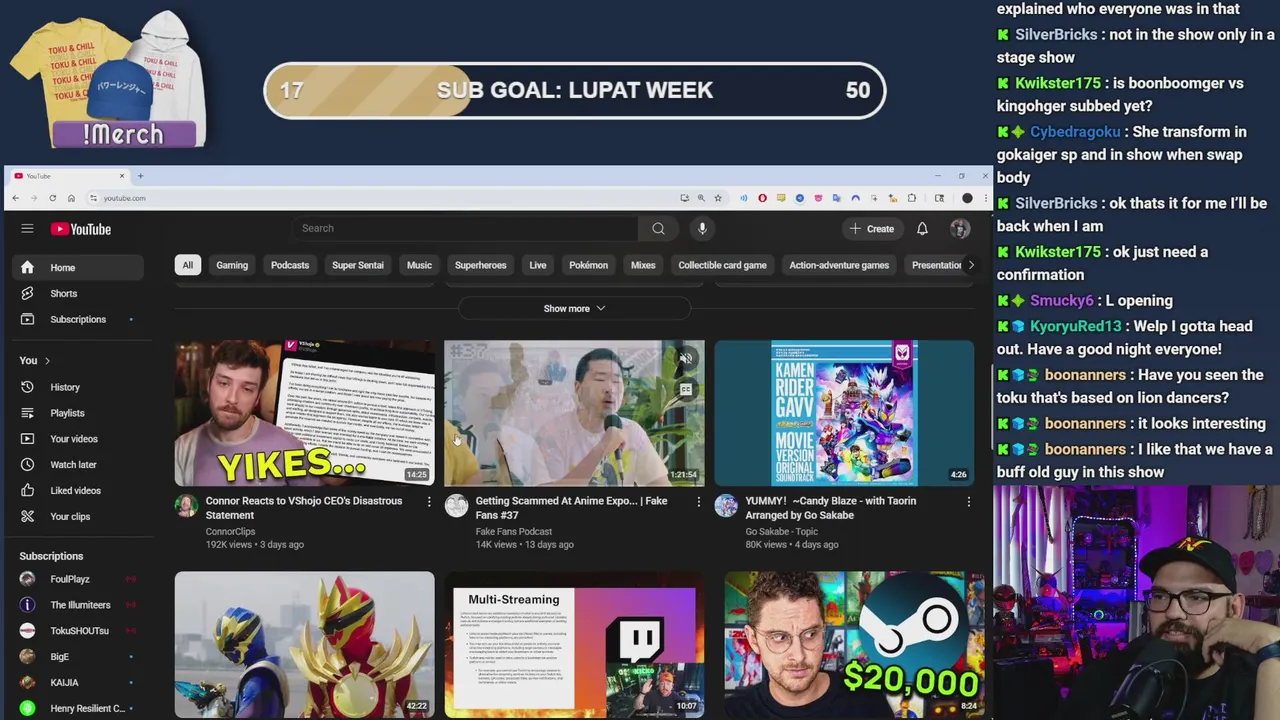Click the search magnifier button
The image size is (1280, 720).
(658, 229)
